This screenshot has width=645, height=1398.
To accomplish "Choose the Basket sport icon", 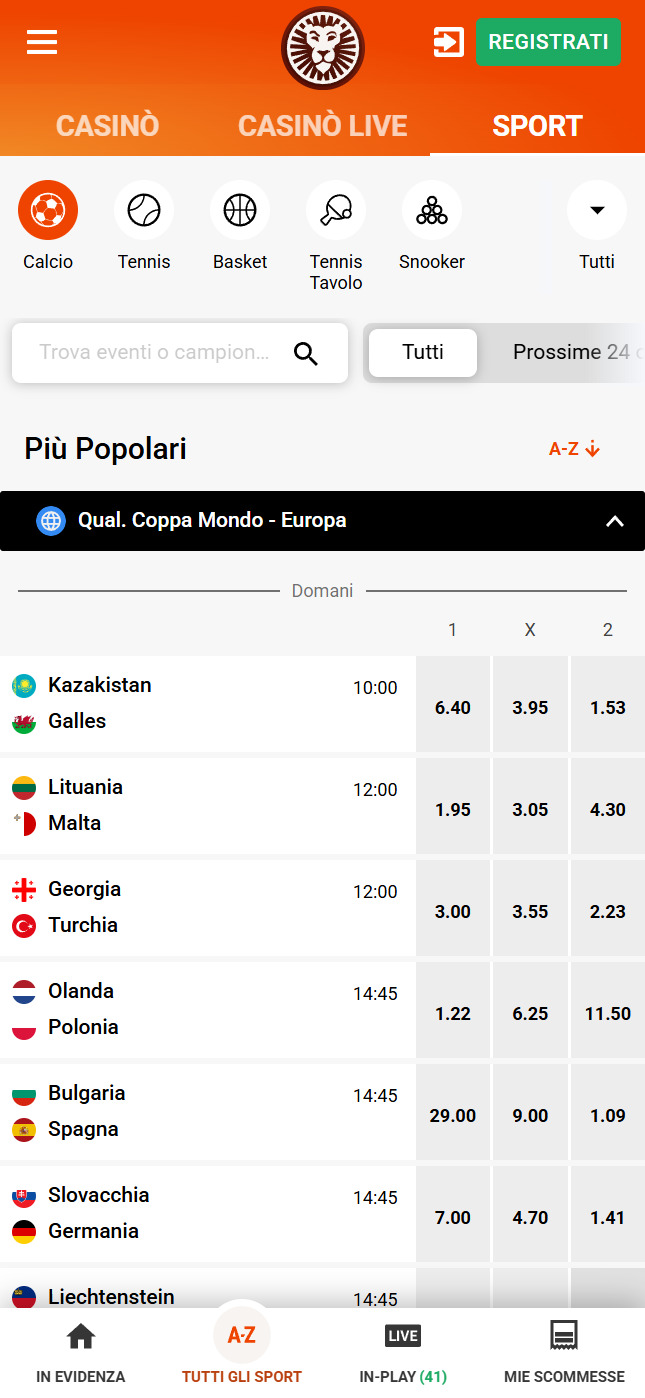I will click(240, 210).
